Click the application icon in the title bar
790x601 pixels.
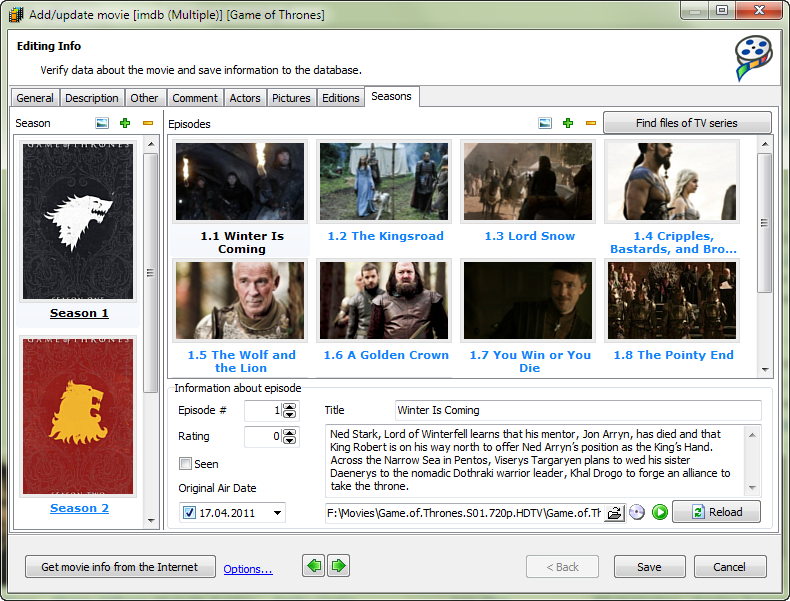pos(16,15)
